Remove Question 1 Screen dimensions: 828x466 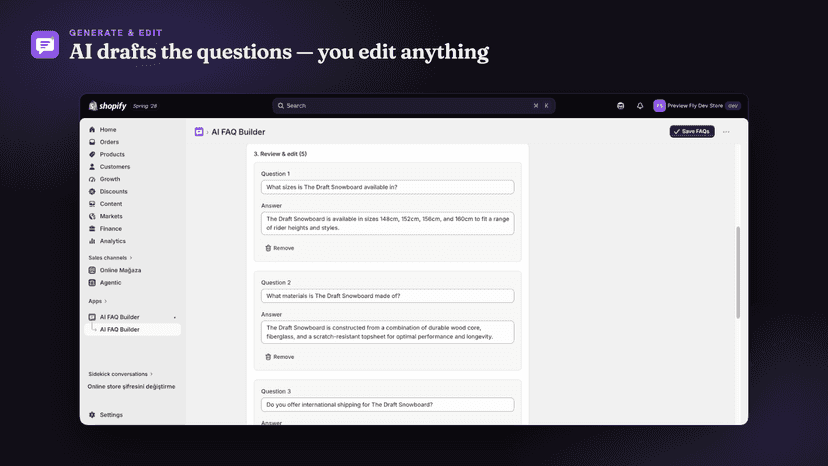point(279,248)
